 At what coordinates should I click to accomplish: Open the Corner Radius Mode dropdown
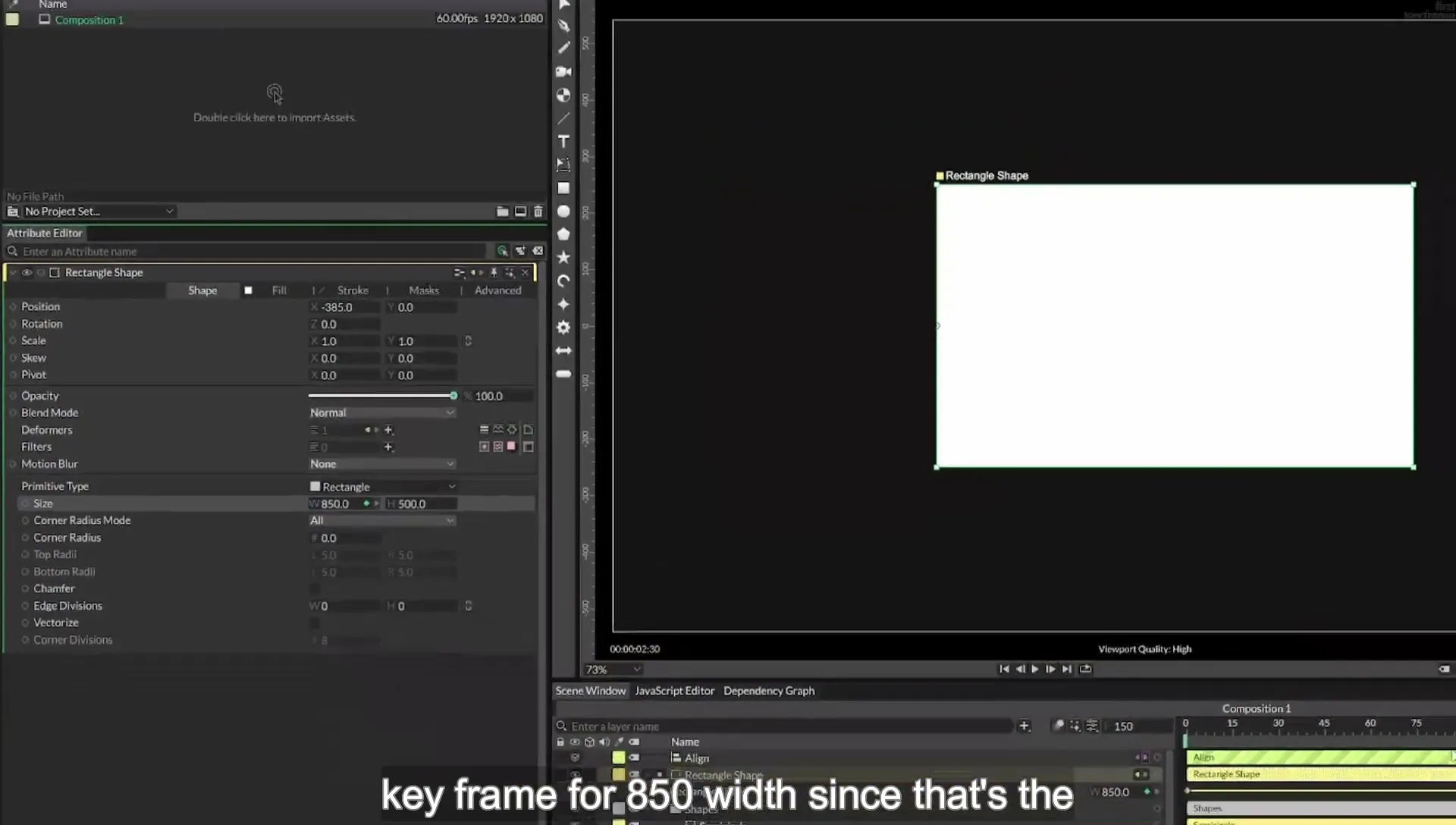point(382,521)
